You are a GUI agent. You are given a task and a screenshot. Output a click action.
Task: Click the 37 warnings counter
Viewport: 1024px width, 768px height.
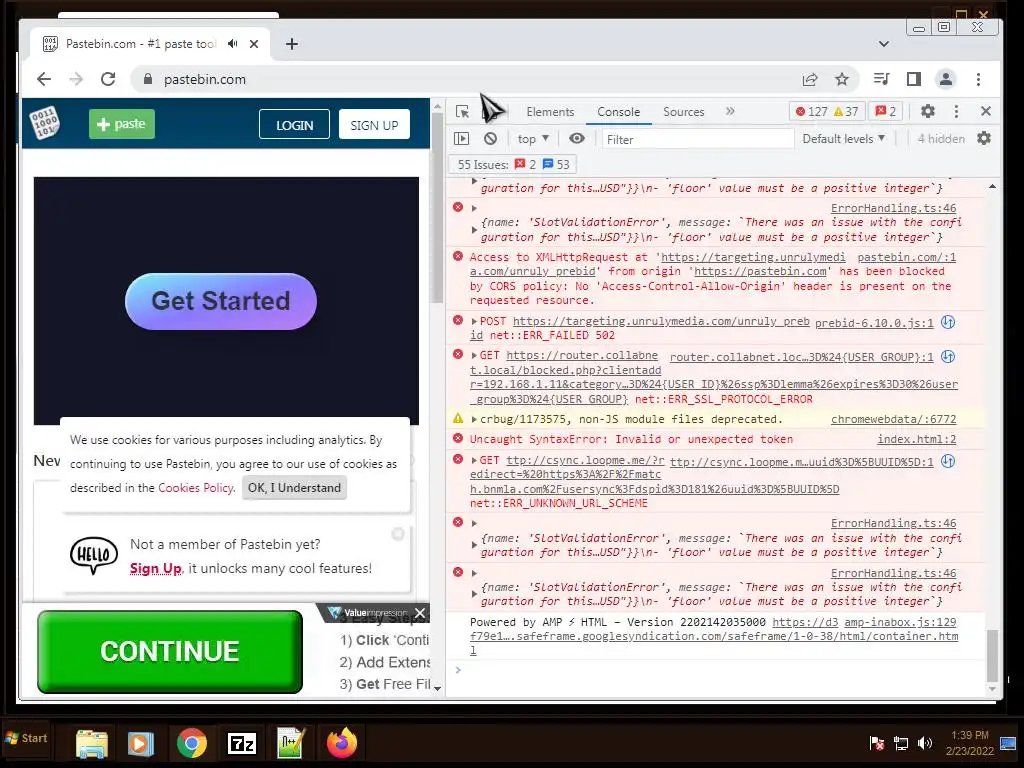point(846,112)
